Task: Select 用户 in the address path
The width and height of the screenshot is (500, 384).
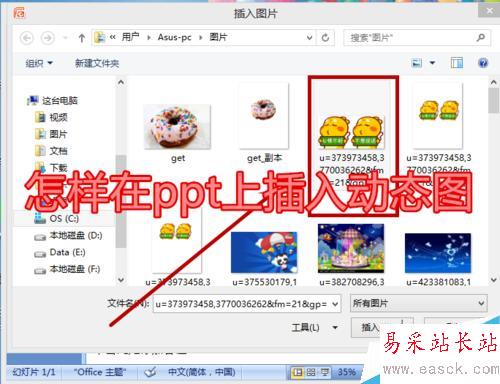Action: pyautogui.click(x=130, y=37)
